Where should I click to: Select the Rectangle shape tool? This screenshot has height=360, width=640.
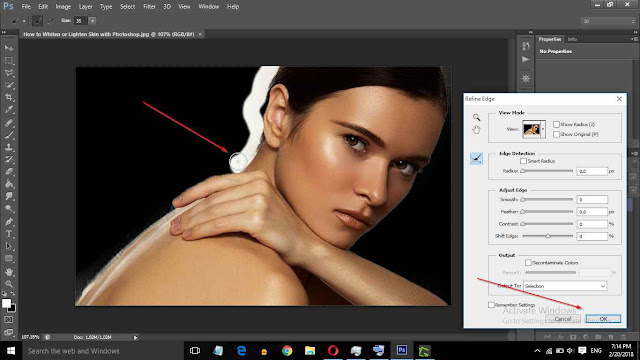pos(9,258)
